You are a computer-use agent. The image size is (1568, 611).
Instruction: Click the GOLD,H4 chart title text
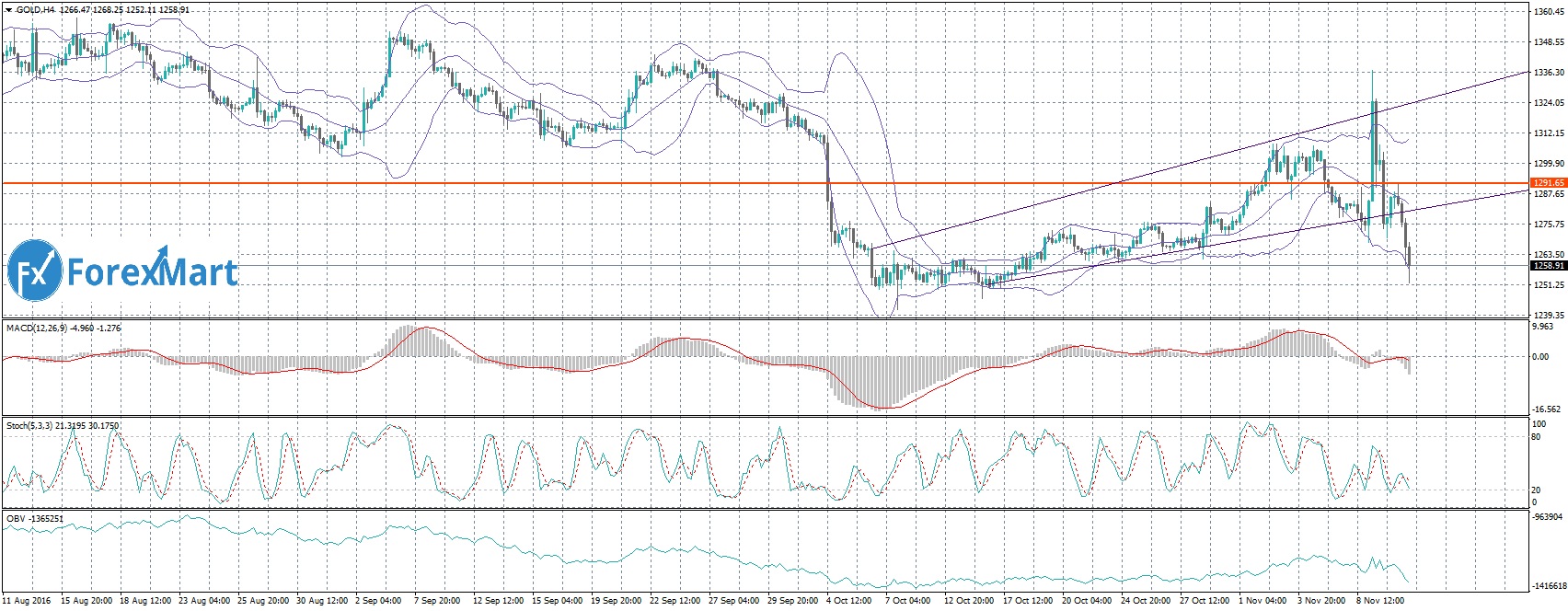(x=36, y=9)
